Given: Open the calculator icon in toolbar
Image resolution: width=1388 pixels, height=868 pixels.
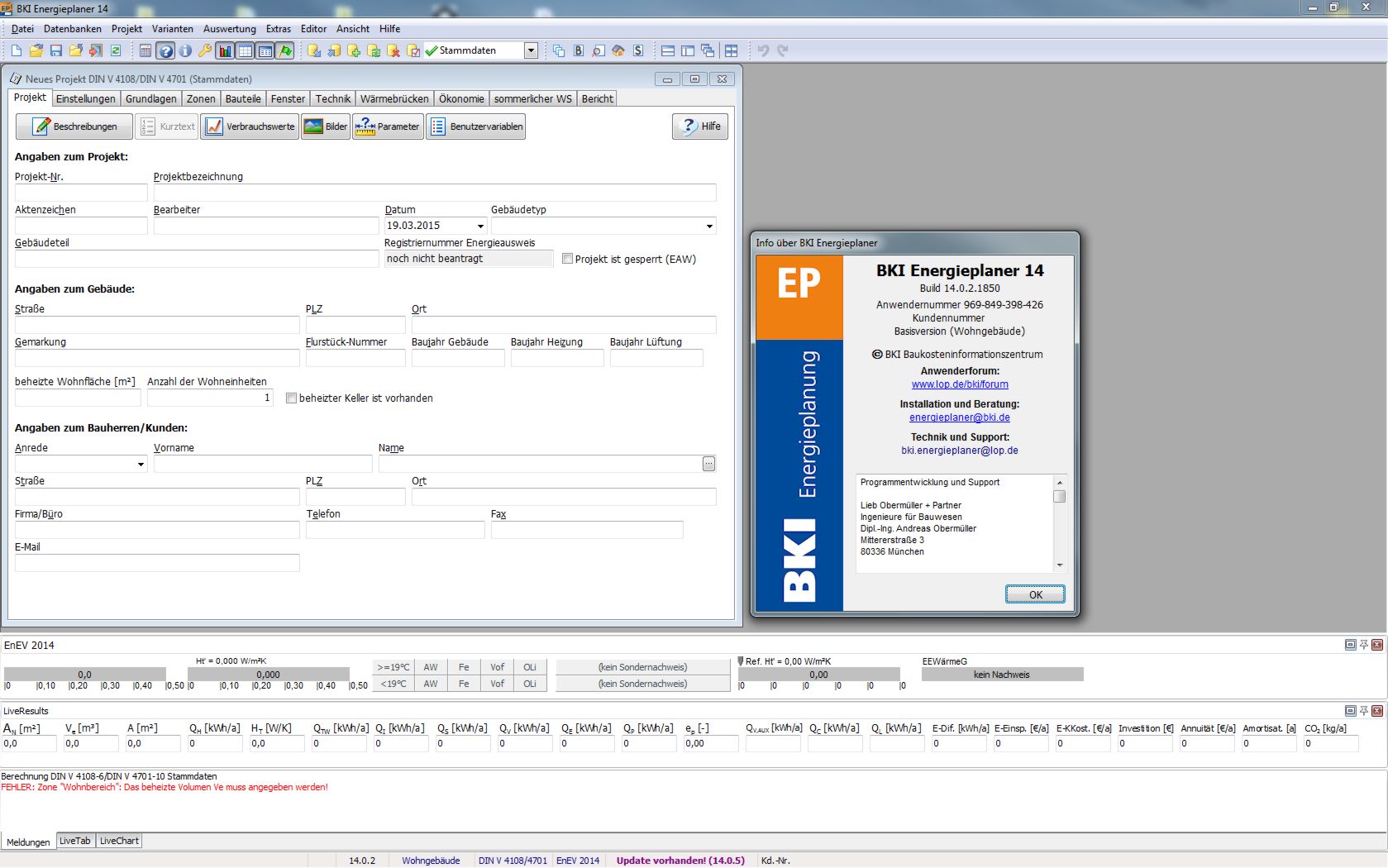Looking at the screenshot, I should coord(145,50).
